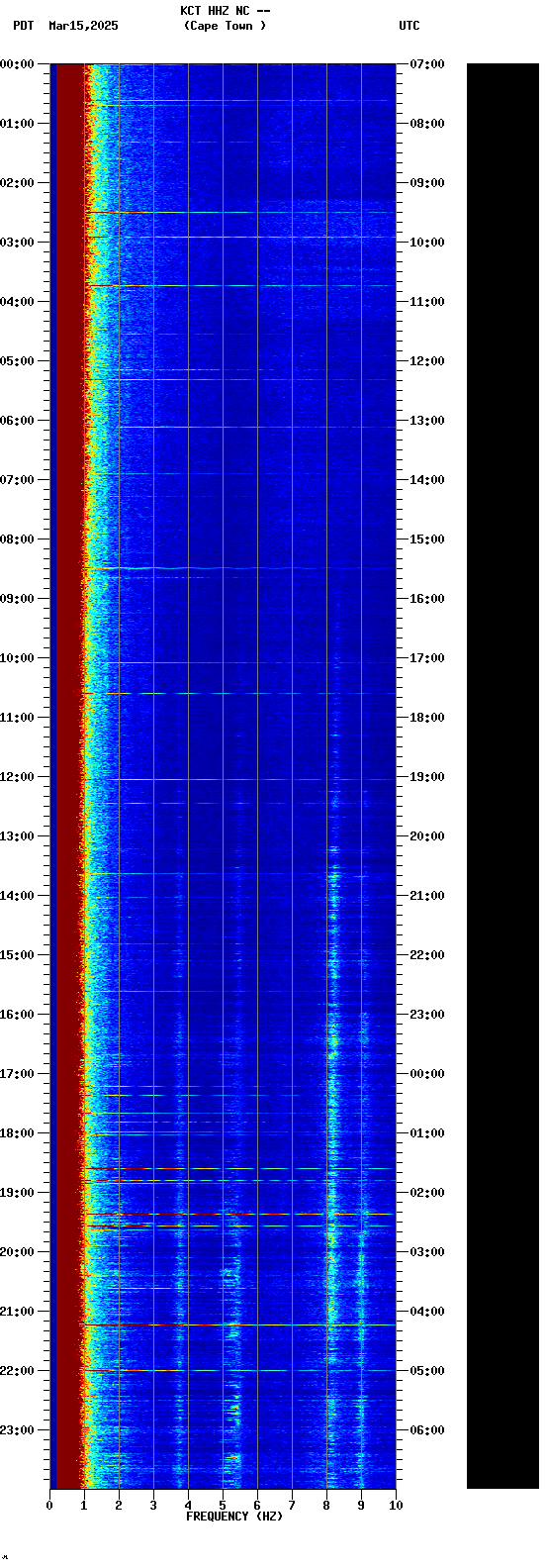Click the frequency tick label '0'

(x=49, y=1506)
